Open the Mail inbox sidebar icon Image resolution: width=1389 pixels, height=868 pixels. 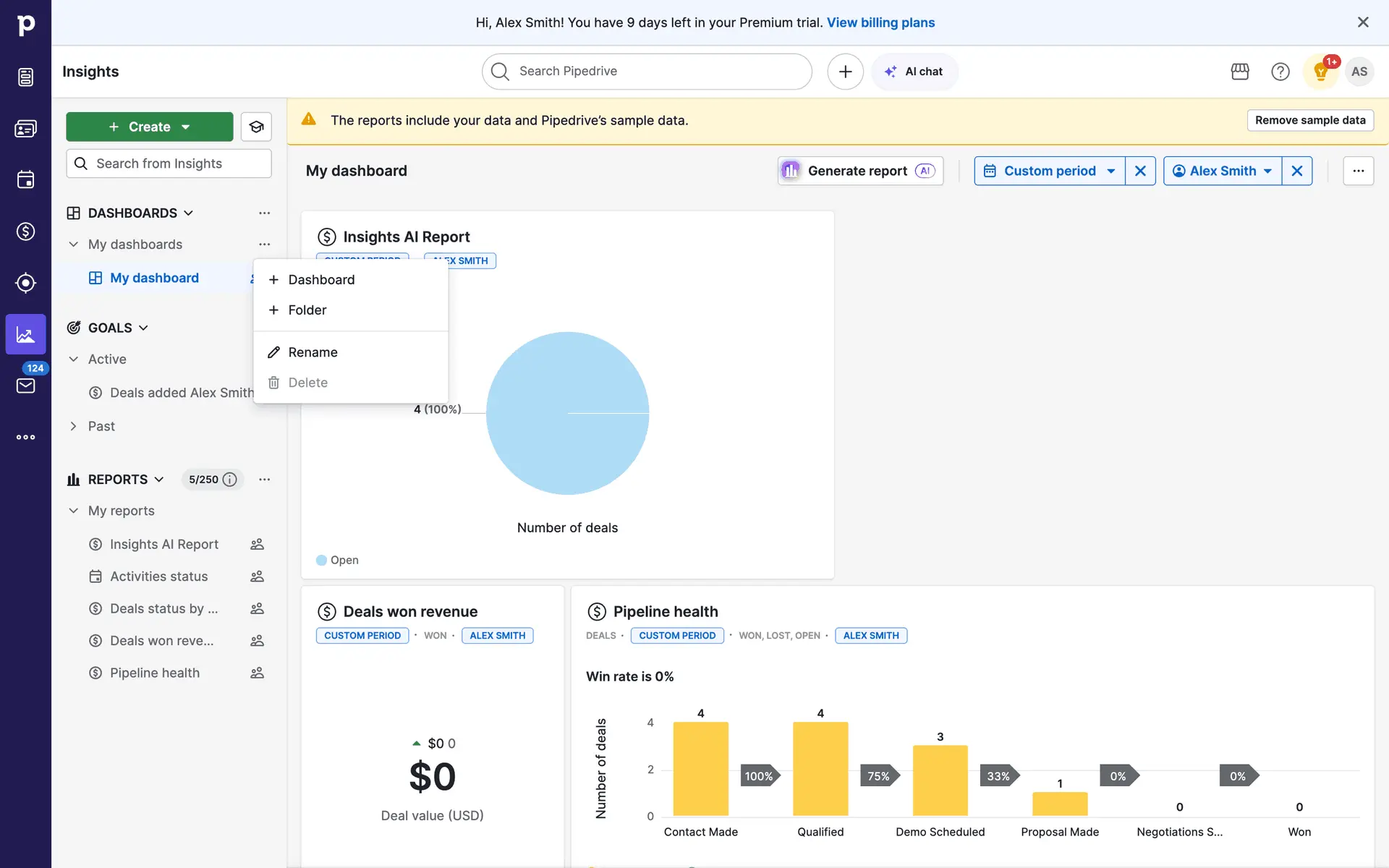[x=25, y=386]
